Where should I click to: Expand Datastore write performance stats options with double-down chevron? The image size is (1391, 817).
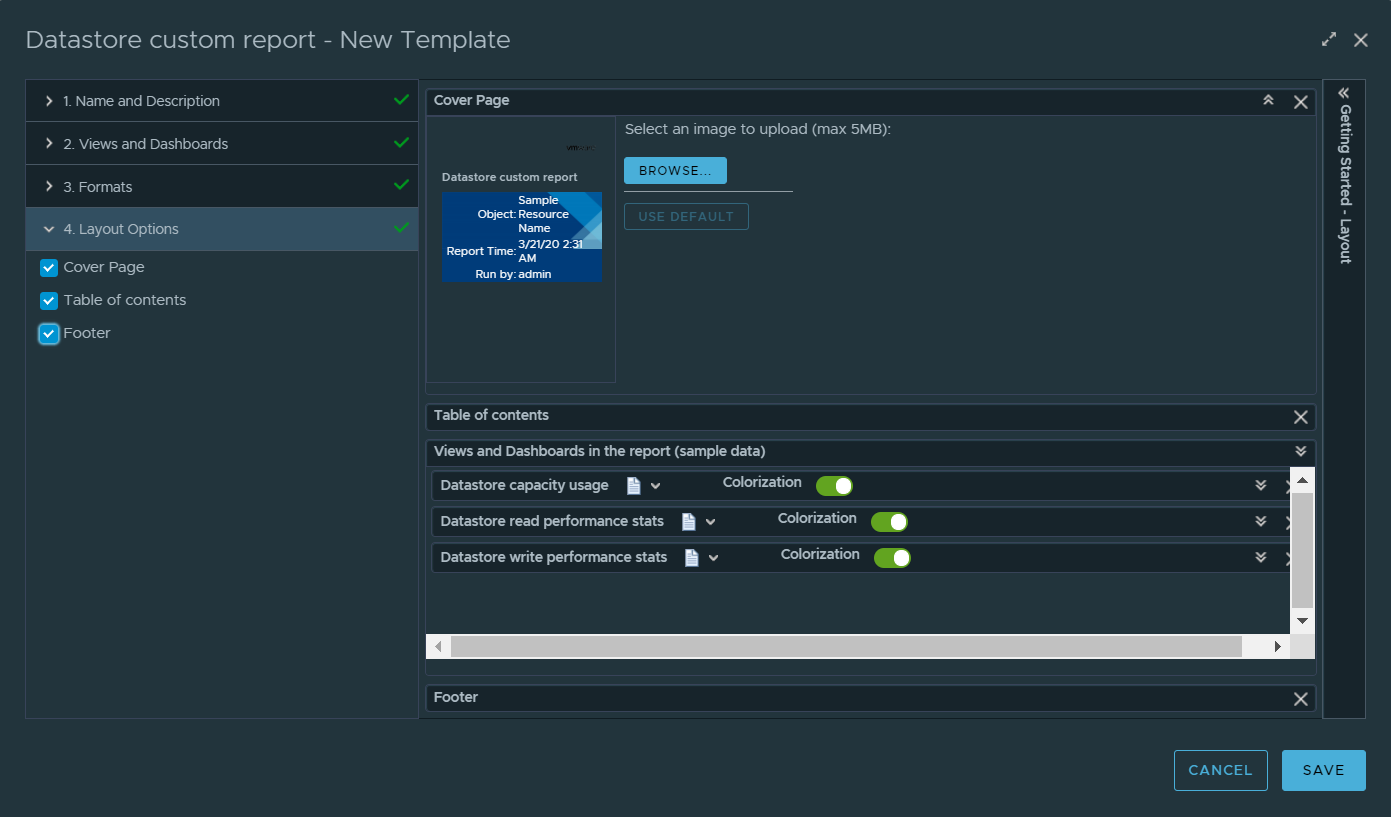1260,557
